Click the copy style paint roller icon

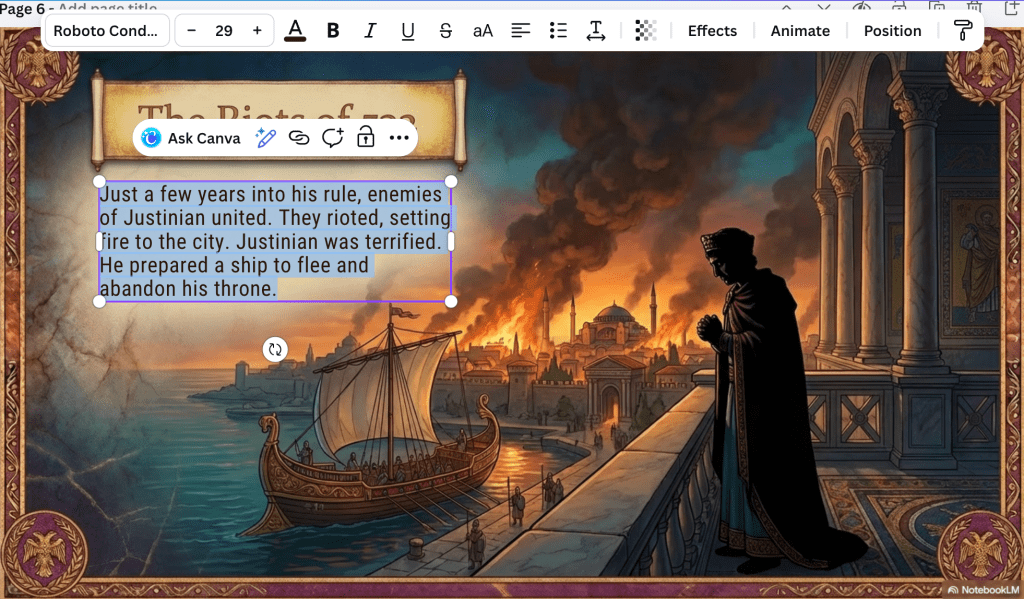[963, 31]
